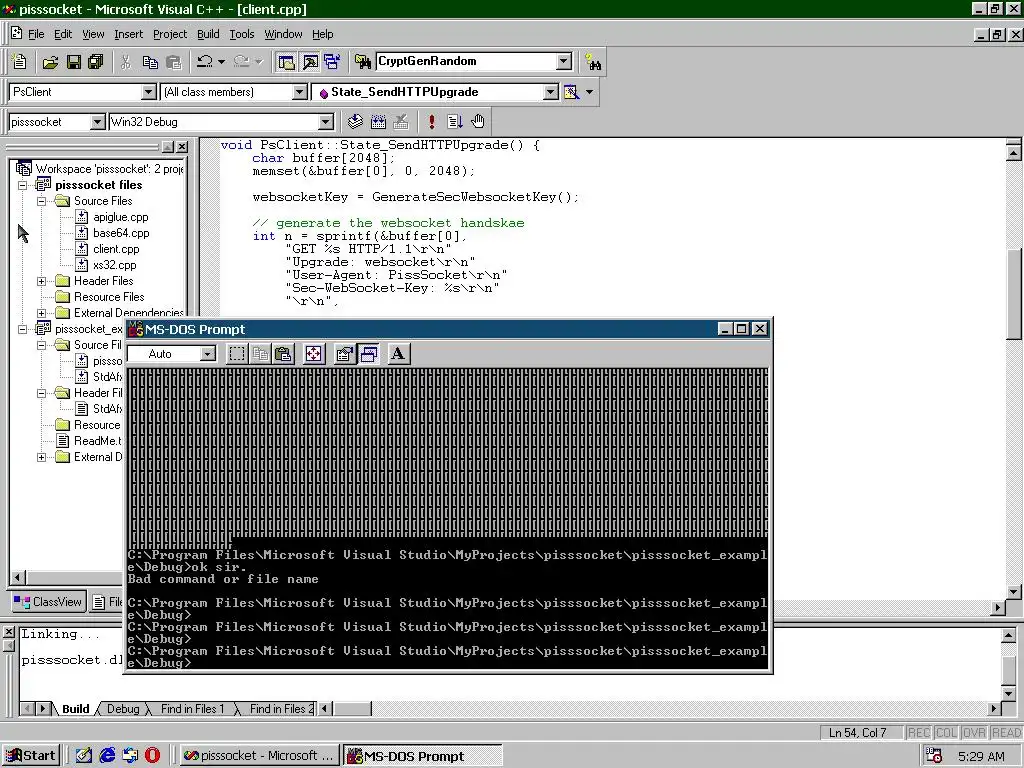This screenshot has width=1024, height=768.
Task: Click the Open file toolbar icon
Action: point(50,62)
